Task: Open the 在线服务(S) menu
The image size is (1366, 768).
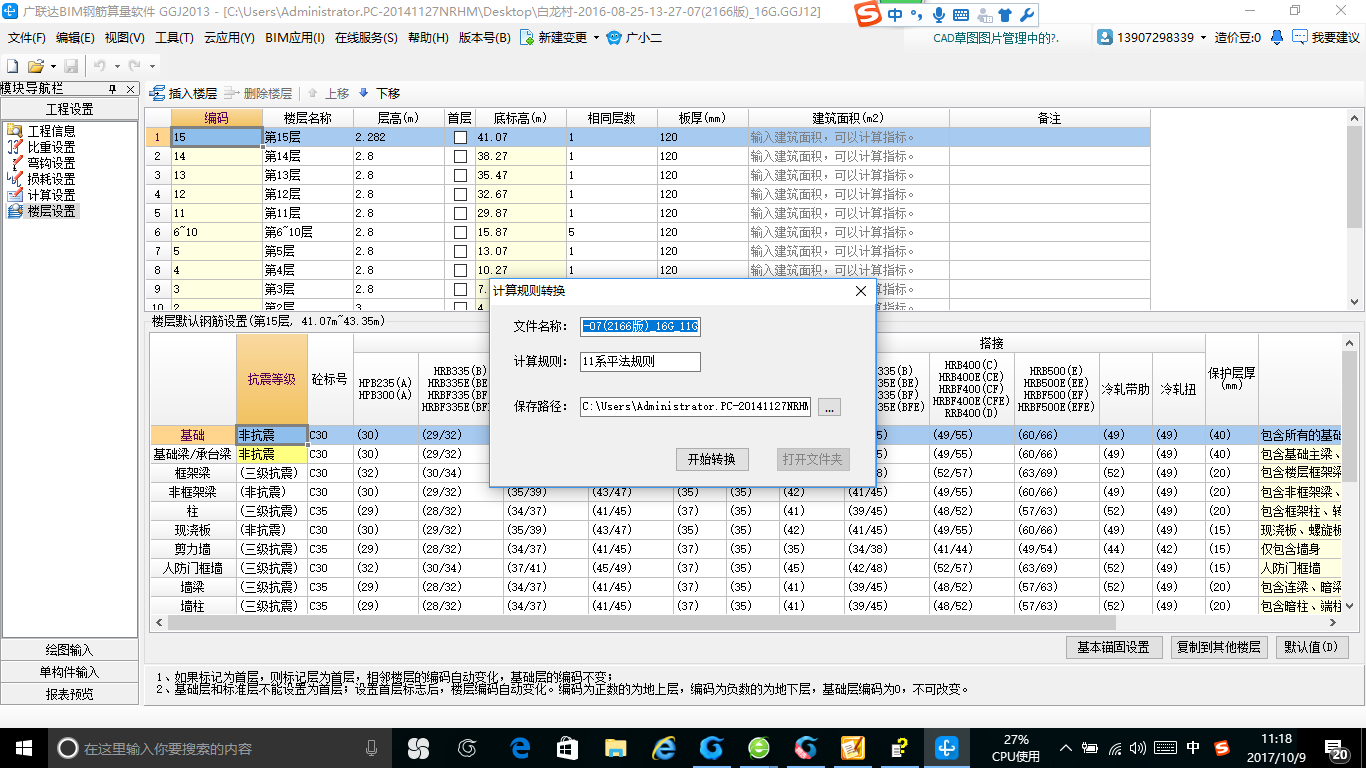Action: coord(367,38)
